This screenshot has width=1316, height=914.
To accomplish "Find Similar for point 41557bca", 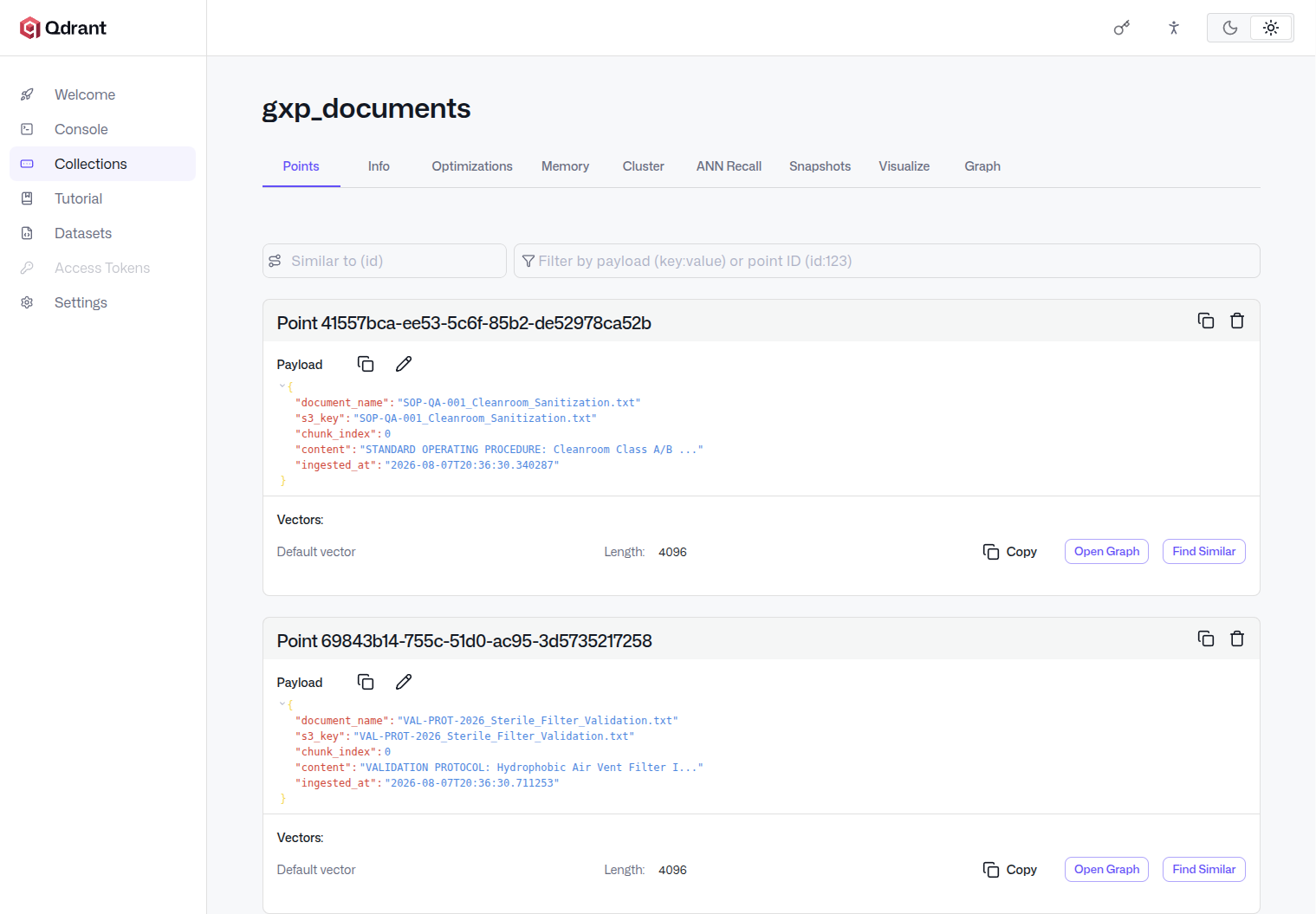I will (1203, 552).
